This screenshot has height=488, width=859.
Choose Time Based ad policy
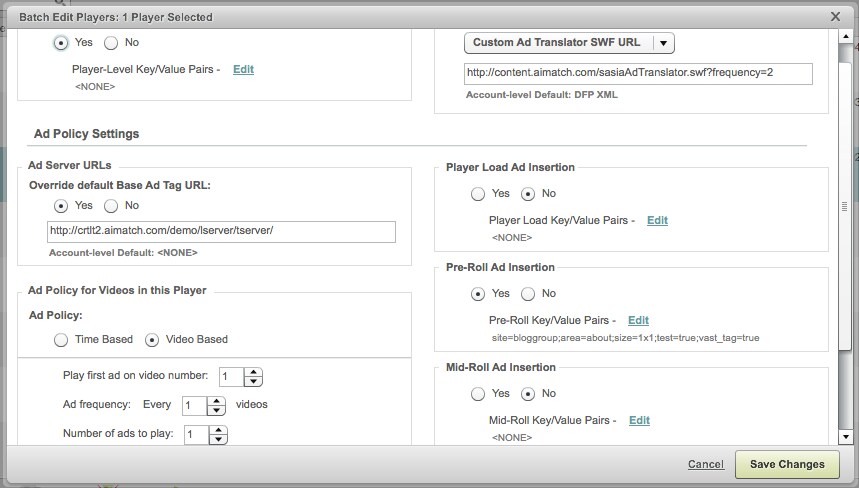[x=62, y=340]
